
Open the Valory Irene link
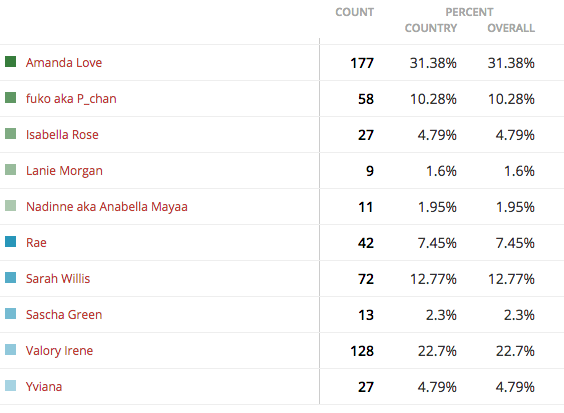click(59, 350)
